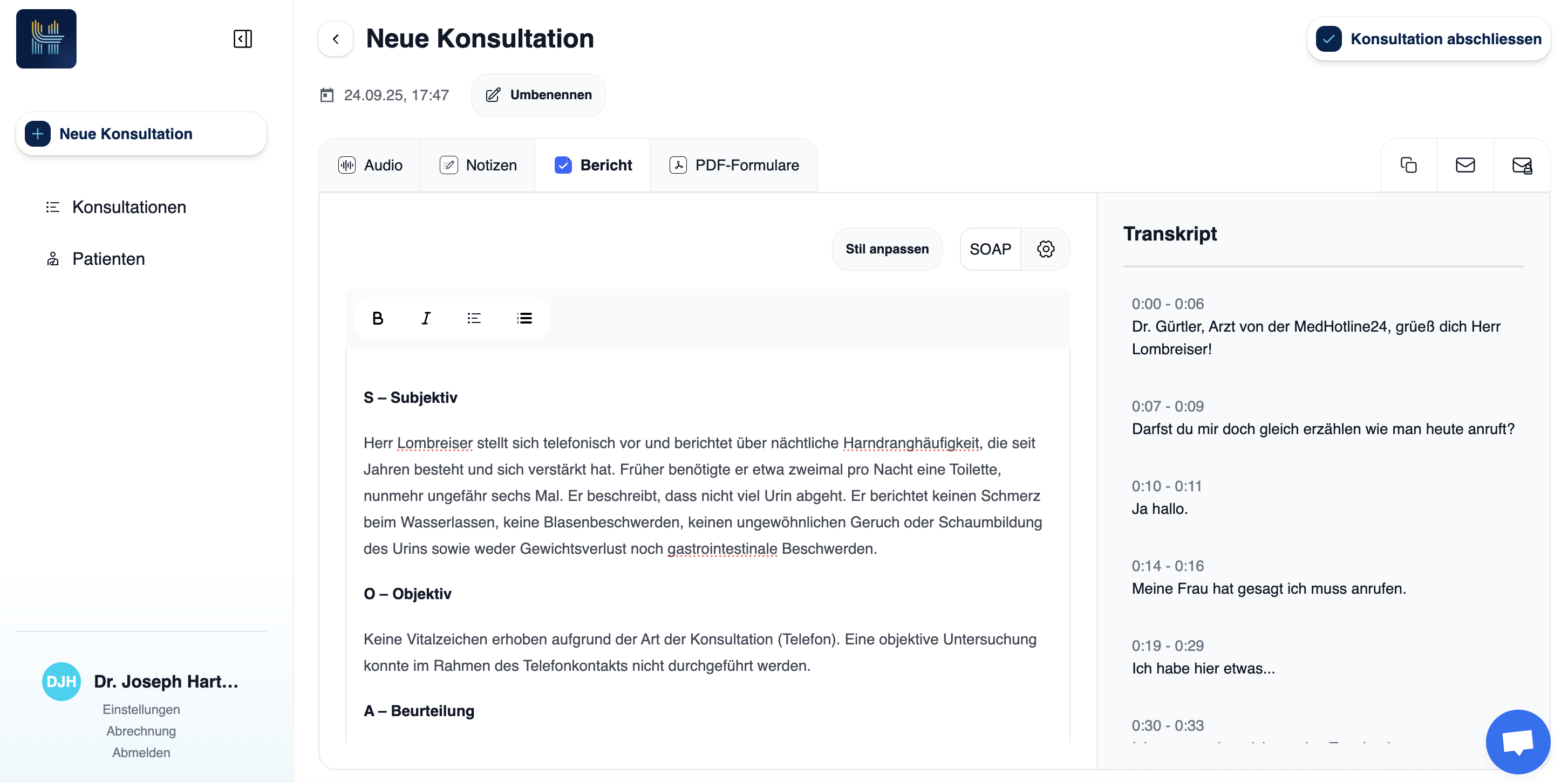Send the report by secure email
This screenshot has height=783, width=1568.
click(1521, 166)
